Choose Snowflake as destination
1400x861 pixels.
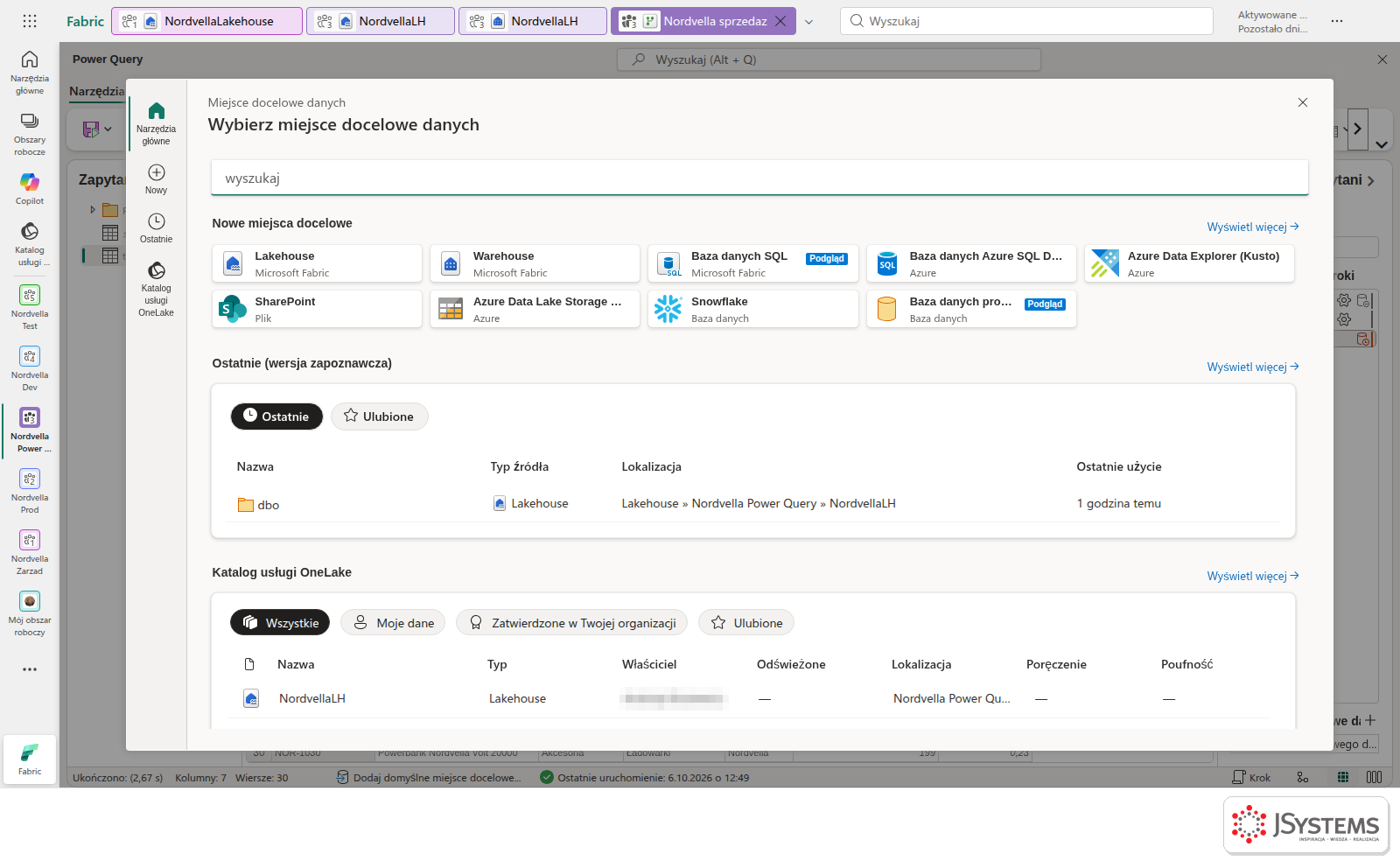click(753, 309)
